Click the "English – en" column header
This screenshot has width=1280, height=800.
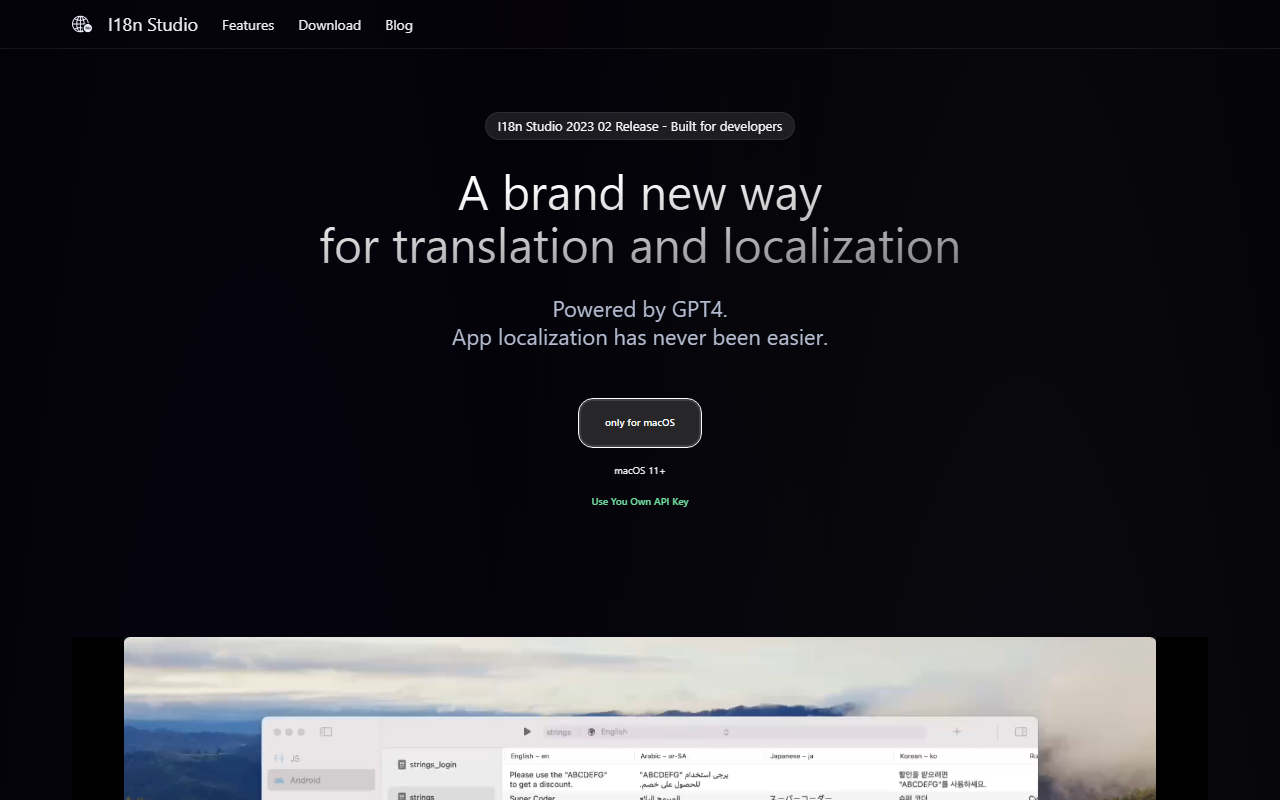coord(530,756)
